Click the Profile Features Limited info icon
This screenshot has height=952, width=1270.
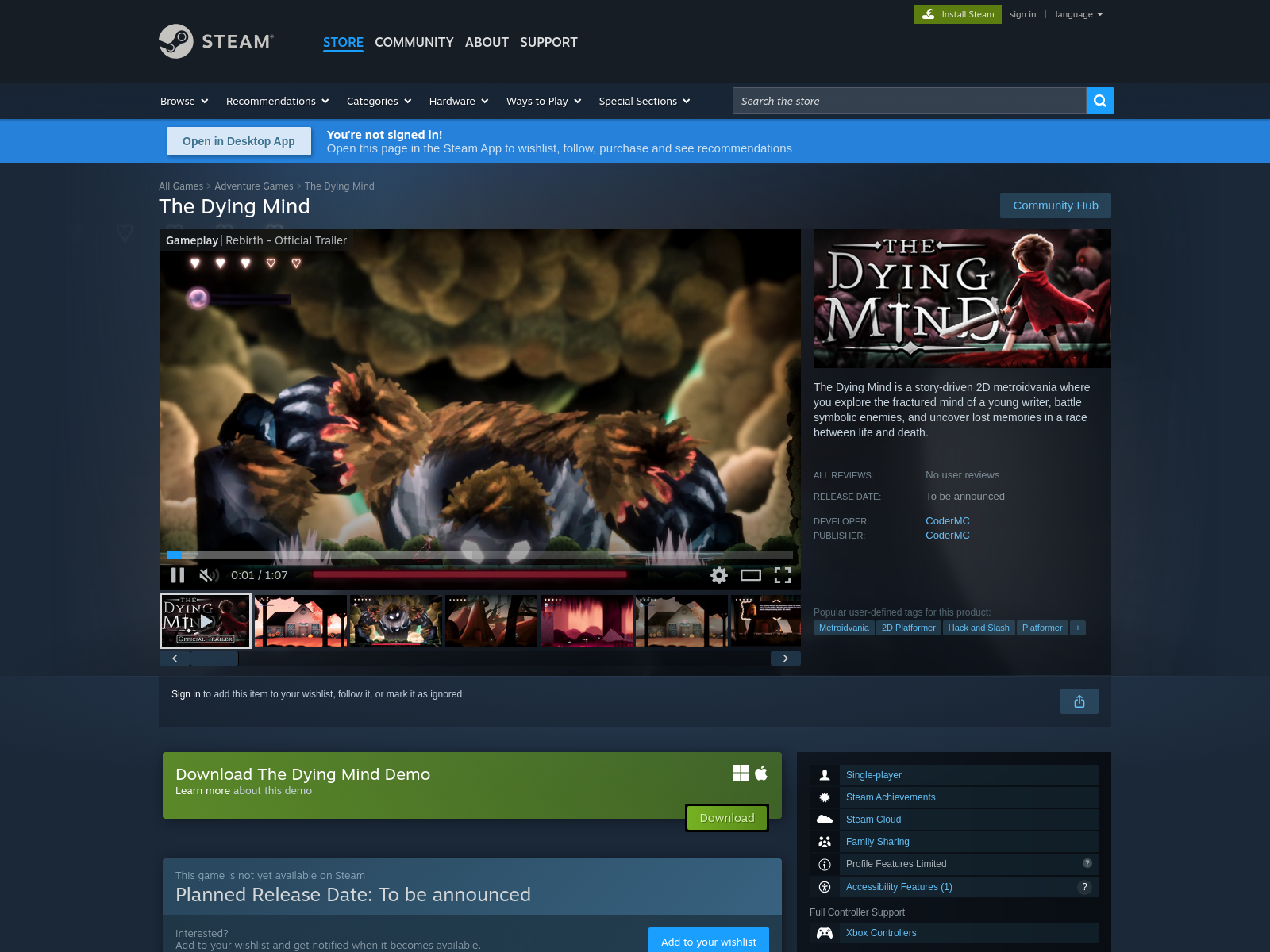[x=825, y=864]
